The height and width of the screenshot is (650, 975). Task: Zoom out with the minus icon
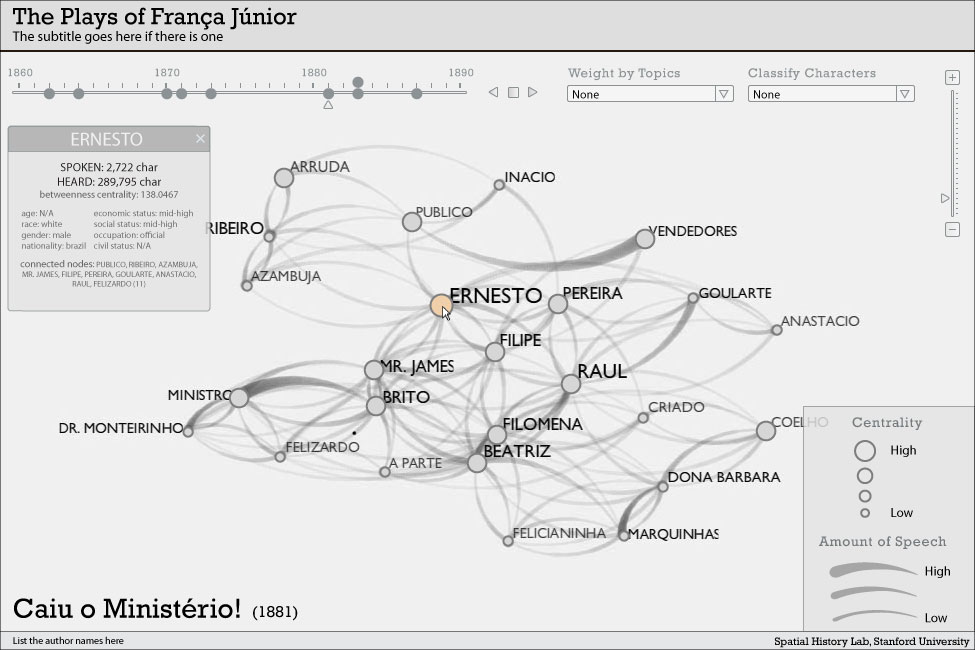(x=952, y=230)
